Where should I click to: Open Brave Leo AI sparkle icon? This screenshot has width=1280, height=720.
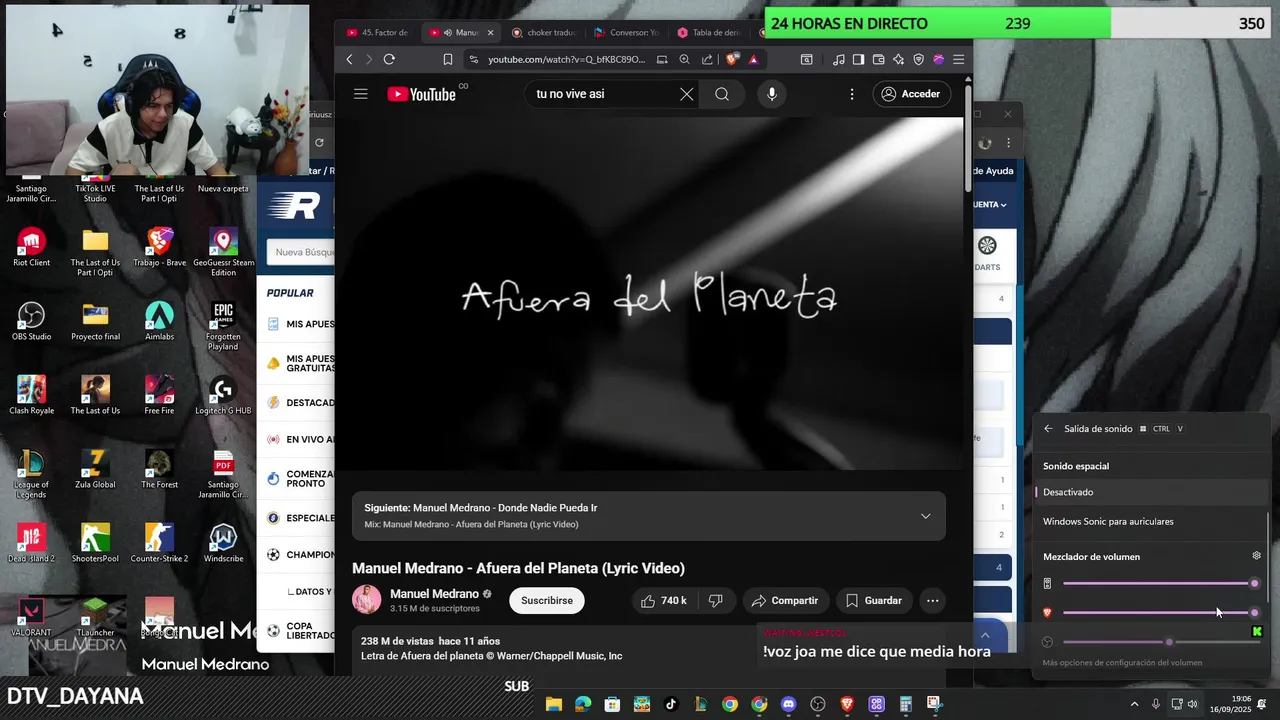tap(898, 59)
